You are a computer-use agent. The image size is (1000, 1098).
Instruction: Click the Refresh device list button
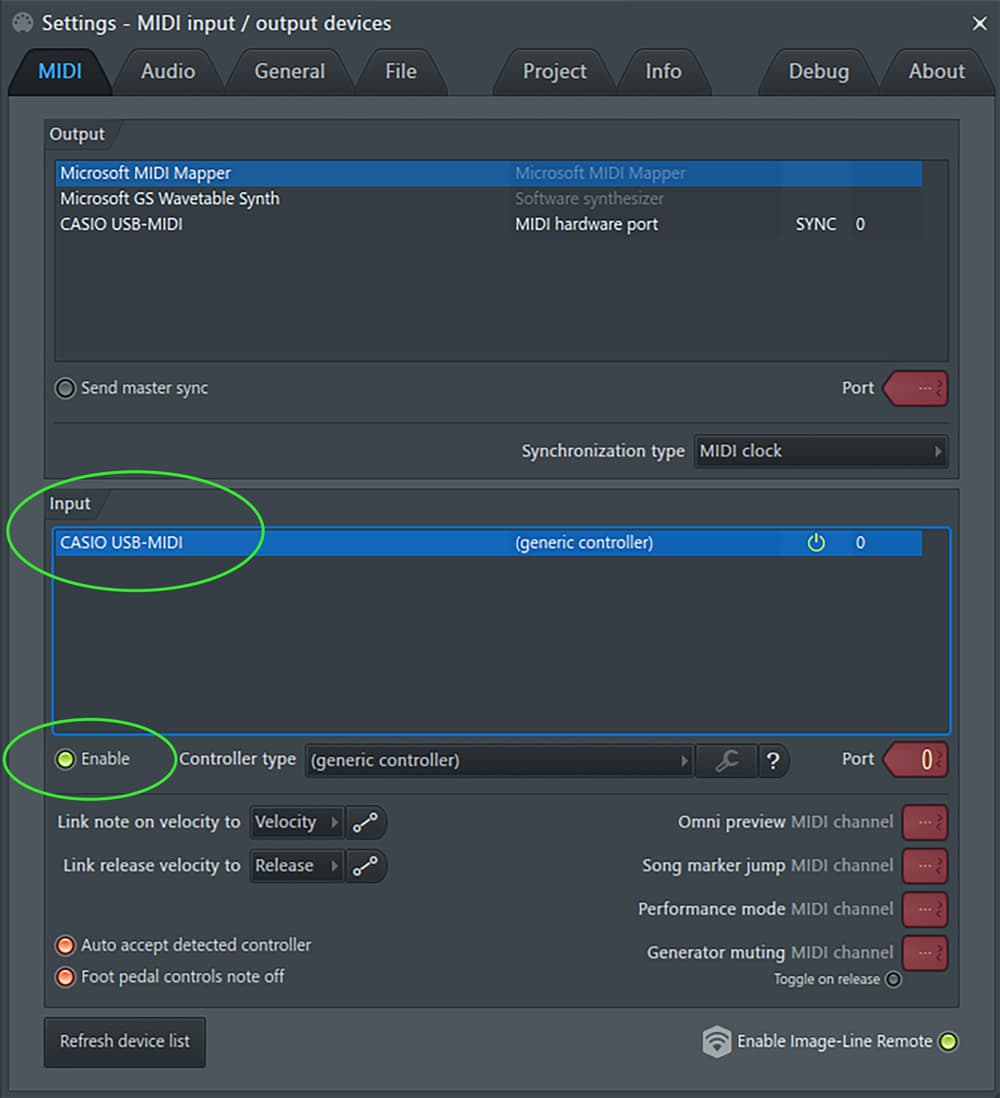pyautogui.click(x=124, y=1041)
